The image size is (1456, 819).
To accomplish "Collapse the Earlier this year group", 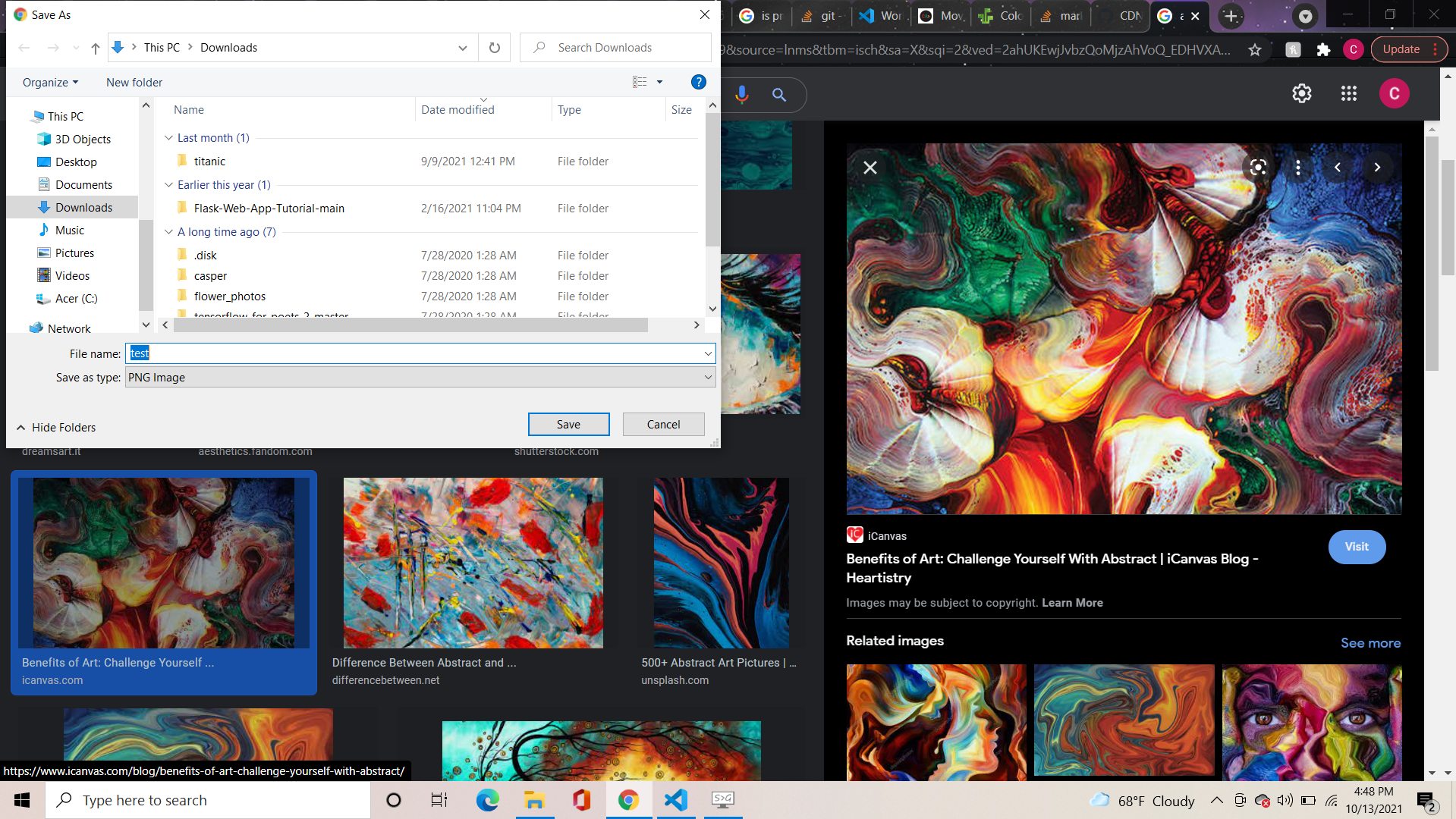I will tap(168, 185).
